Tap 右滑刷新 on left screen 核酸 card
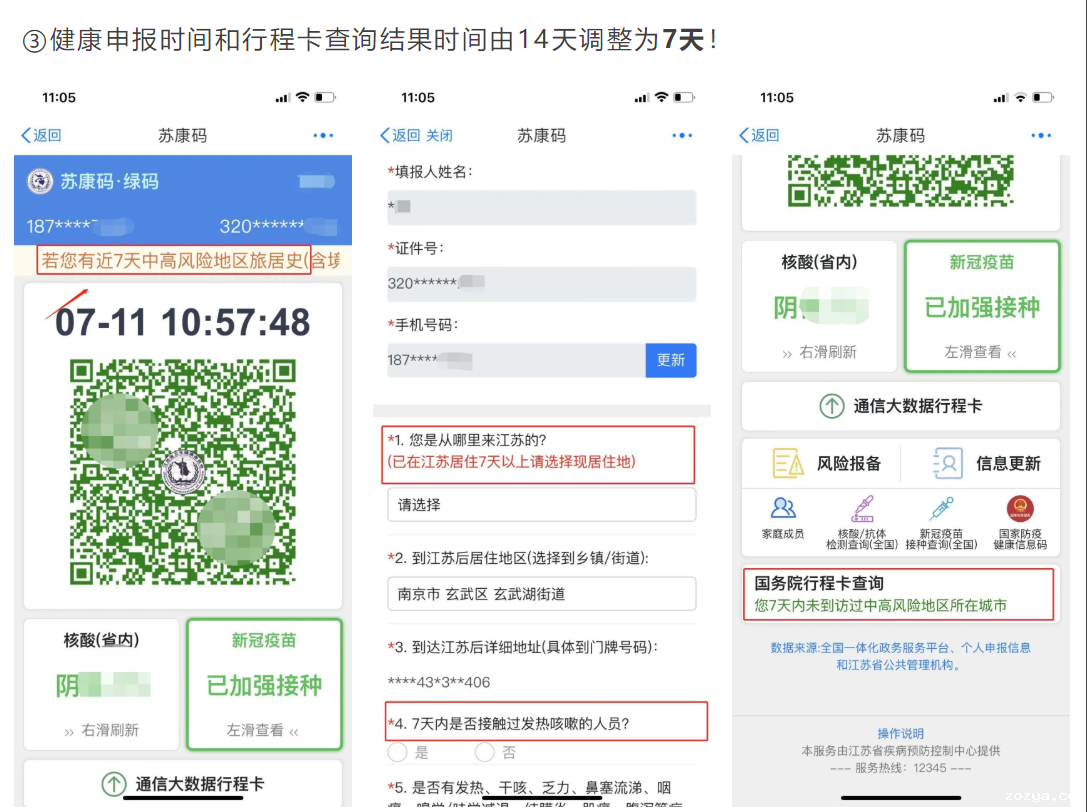The image size is (1087, 812). [x=101, y=731]
